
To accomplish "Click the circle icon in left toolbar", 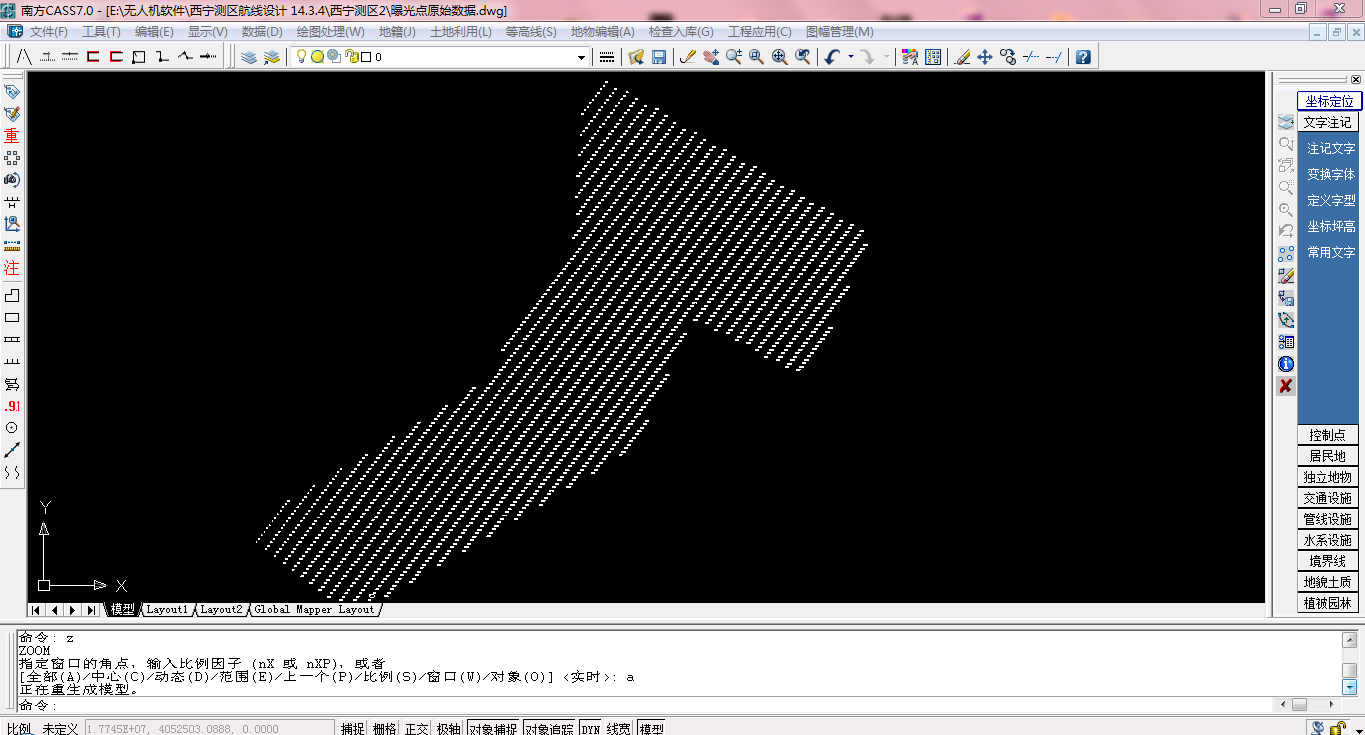I will (12, 428).
